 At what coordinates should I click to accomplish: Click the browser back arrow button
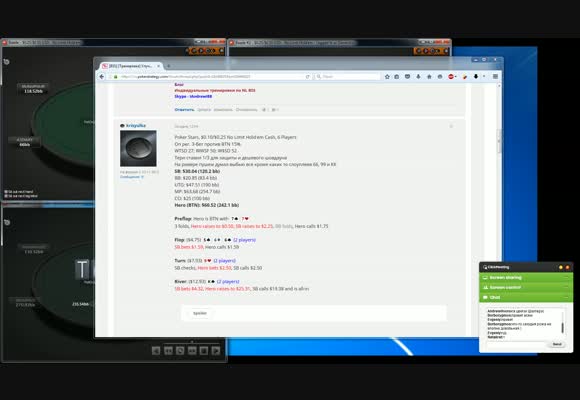[x=102, y=77]
